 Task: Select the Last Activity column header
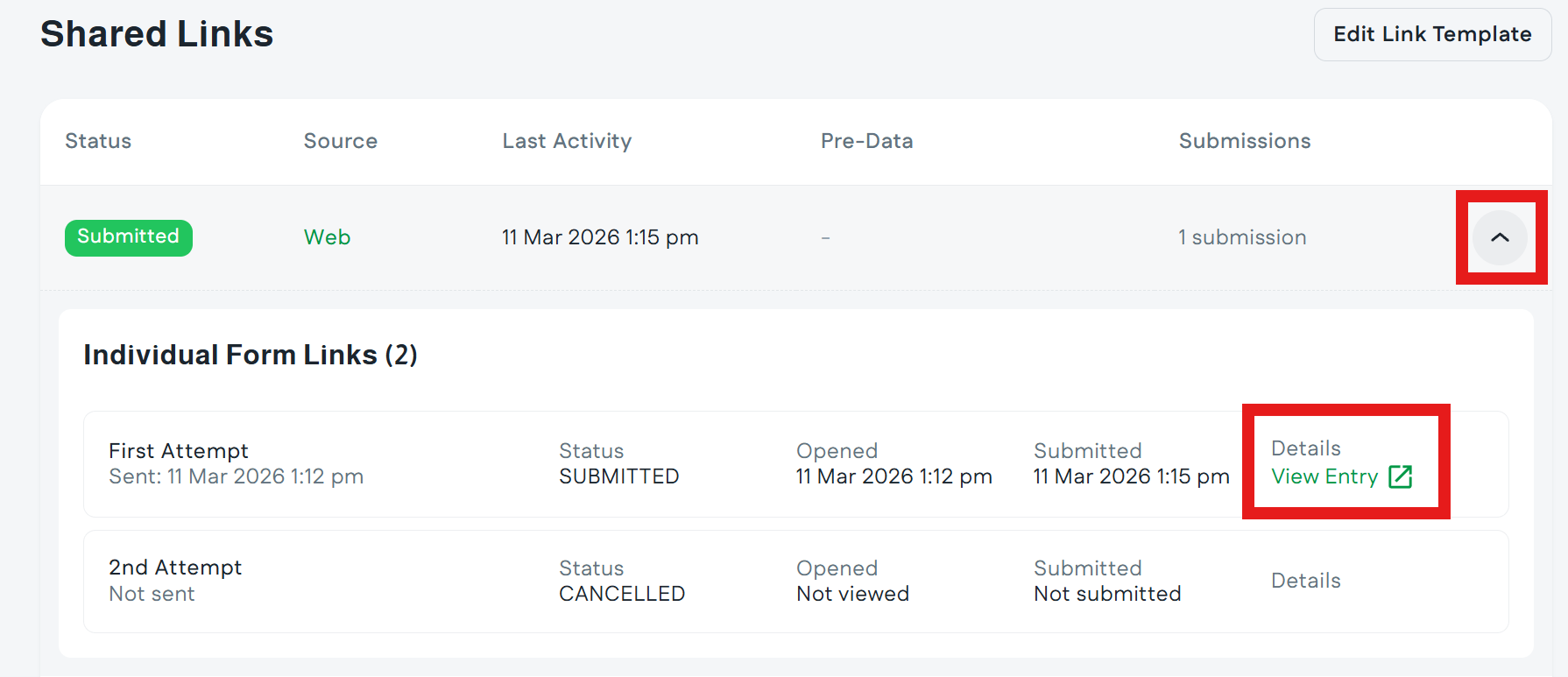pos(567,141)
